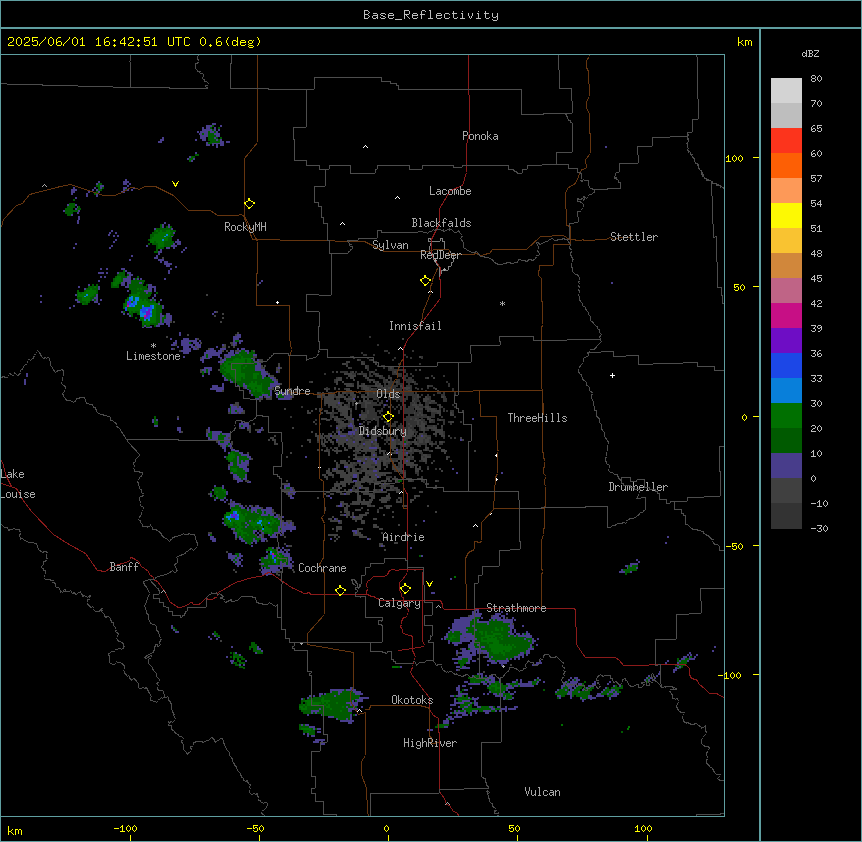Viewport: 862px width, 842px height.
Task: Click the Sylvan label
Action: pos(390,245)
